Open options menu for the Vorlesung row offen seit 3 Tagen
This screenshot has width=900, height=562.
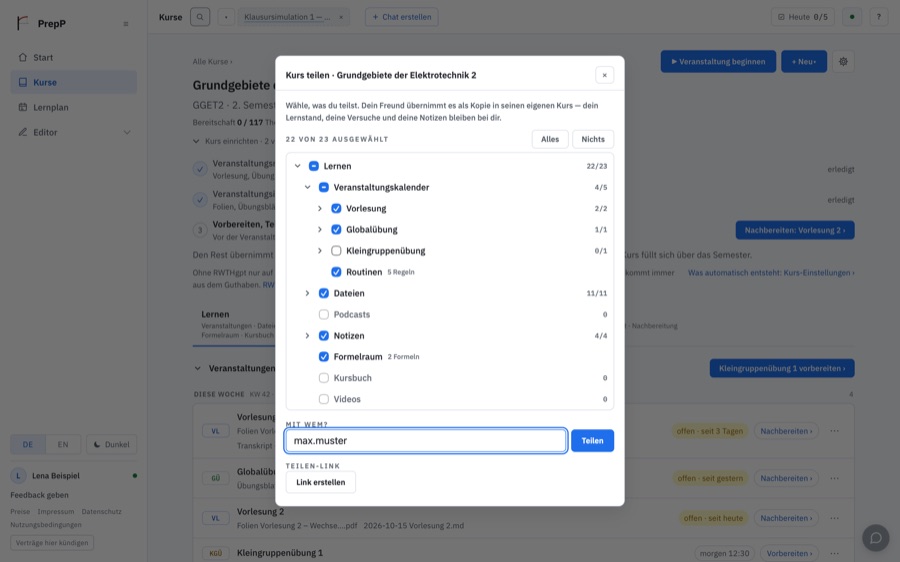point(835,431)
